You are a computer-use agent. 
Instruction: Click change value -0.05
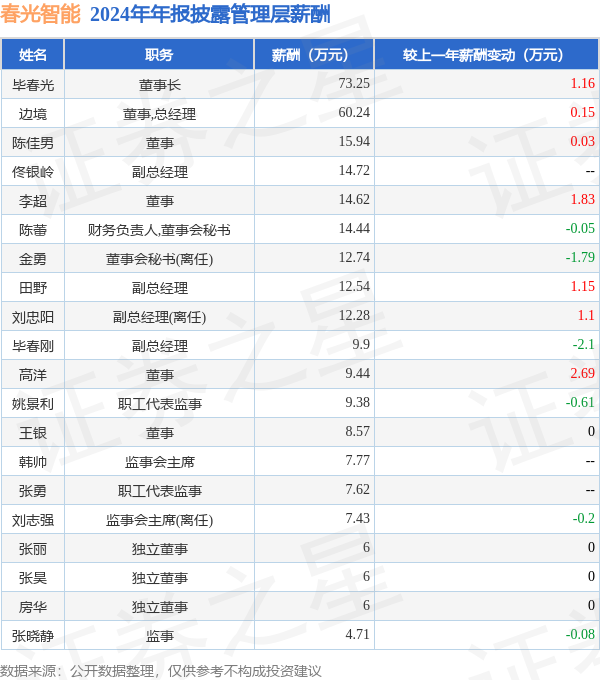coord(580,229)
